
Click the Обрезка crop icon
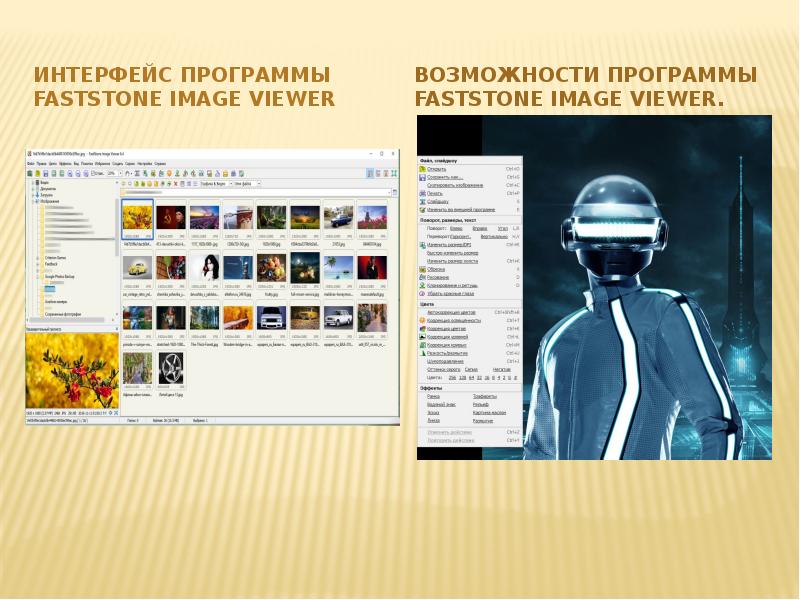pyautogui.click(x=422, y=269)
